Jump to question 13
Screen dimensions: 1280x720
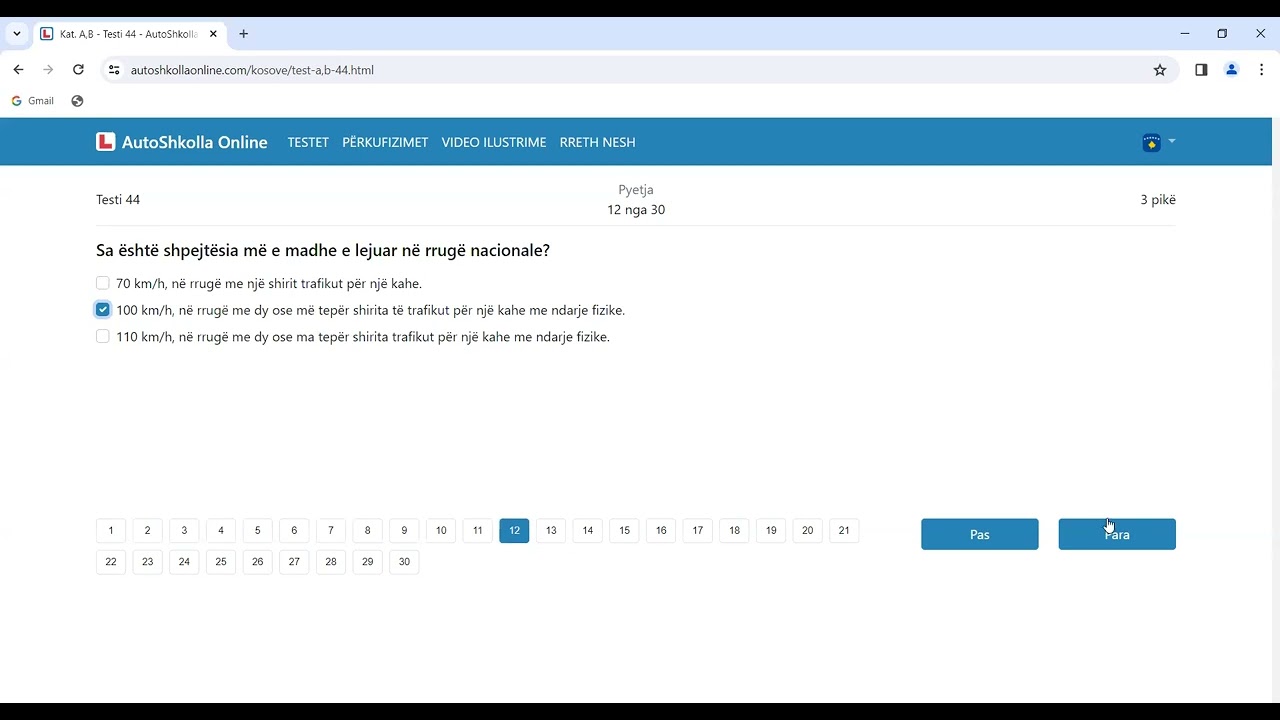(551, 530)
